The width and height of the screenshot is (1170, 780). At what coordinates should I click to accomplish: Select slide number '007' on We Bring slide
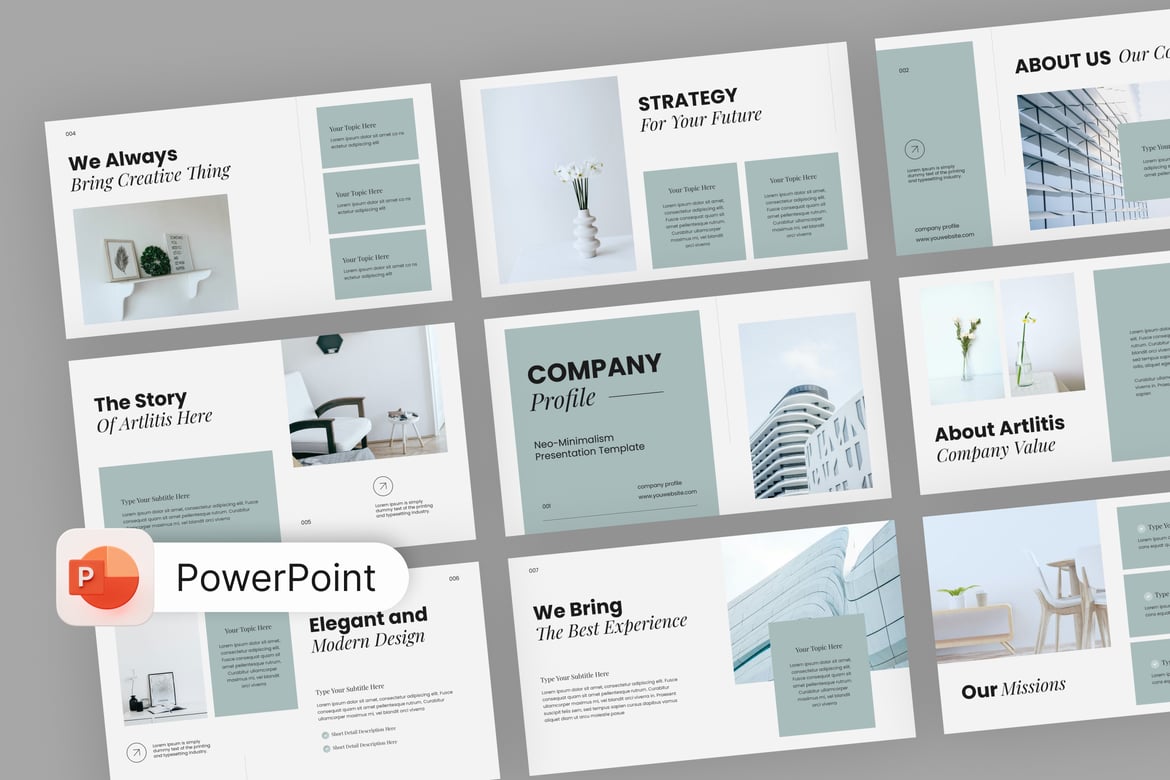[x=534, y=571]
